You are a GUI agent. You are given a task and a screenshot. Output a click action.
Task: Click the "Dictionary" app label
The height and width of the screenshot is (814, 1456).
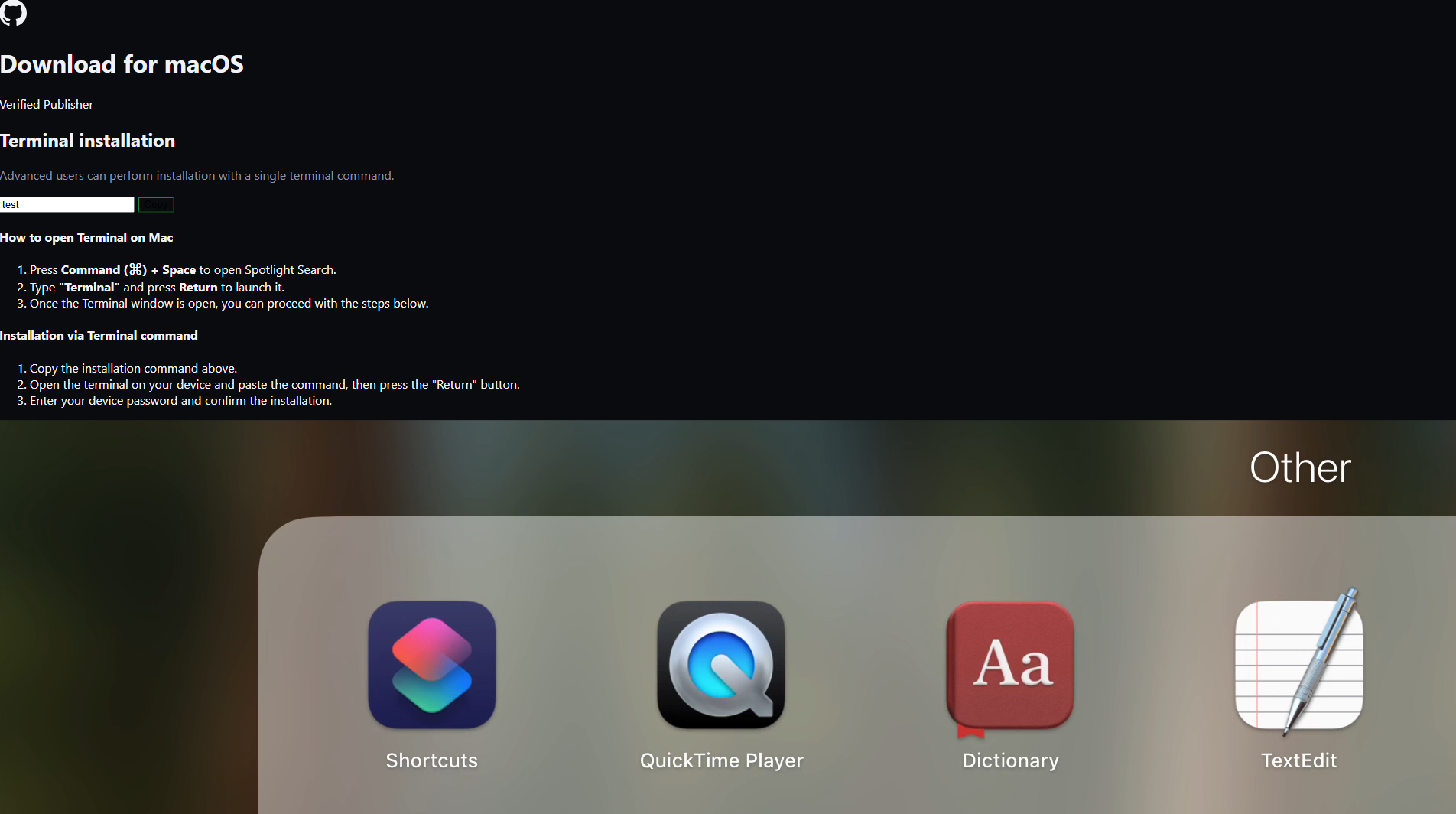[1010, 760]
